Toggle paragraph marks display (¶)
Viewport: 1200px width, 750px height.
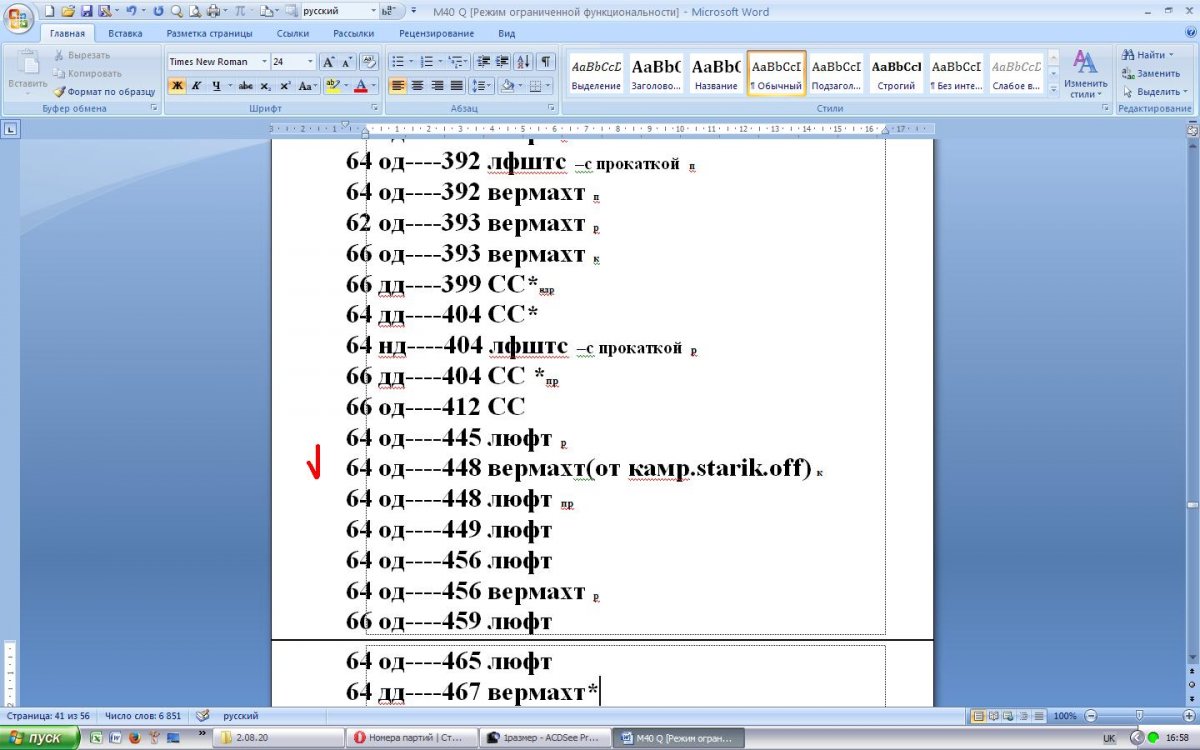(x=547, y=62)
